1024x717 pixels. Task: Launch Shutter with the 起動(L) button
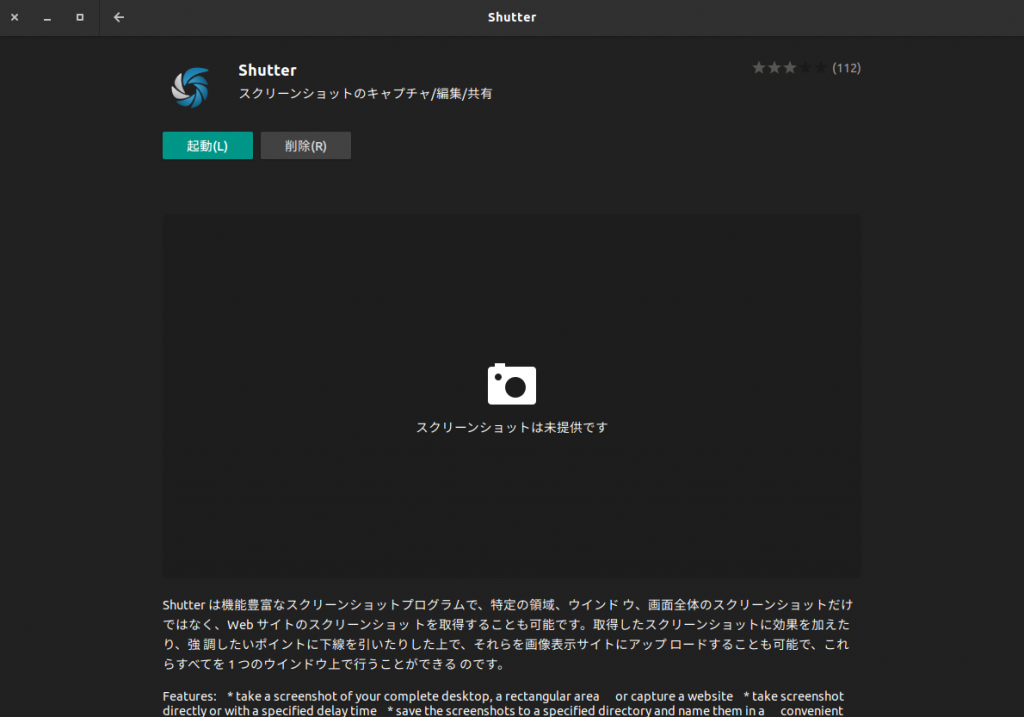click(208, 146)
